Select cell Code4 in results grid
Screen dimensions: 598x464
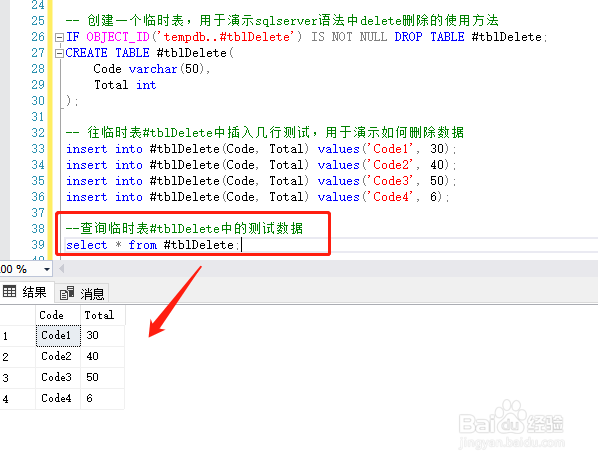[x=58, y=399]
